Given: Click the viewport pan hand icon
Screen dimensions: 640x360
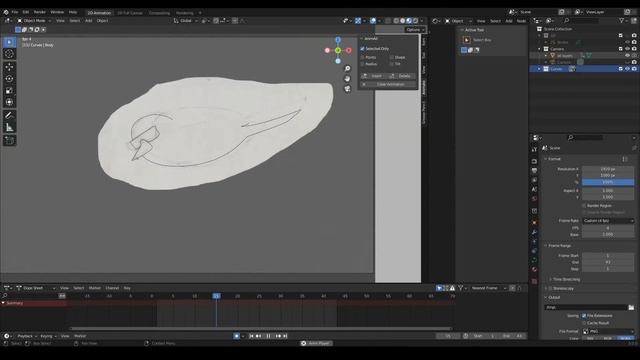Looking at the screenshot, I should (x=347, y=78).
